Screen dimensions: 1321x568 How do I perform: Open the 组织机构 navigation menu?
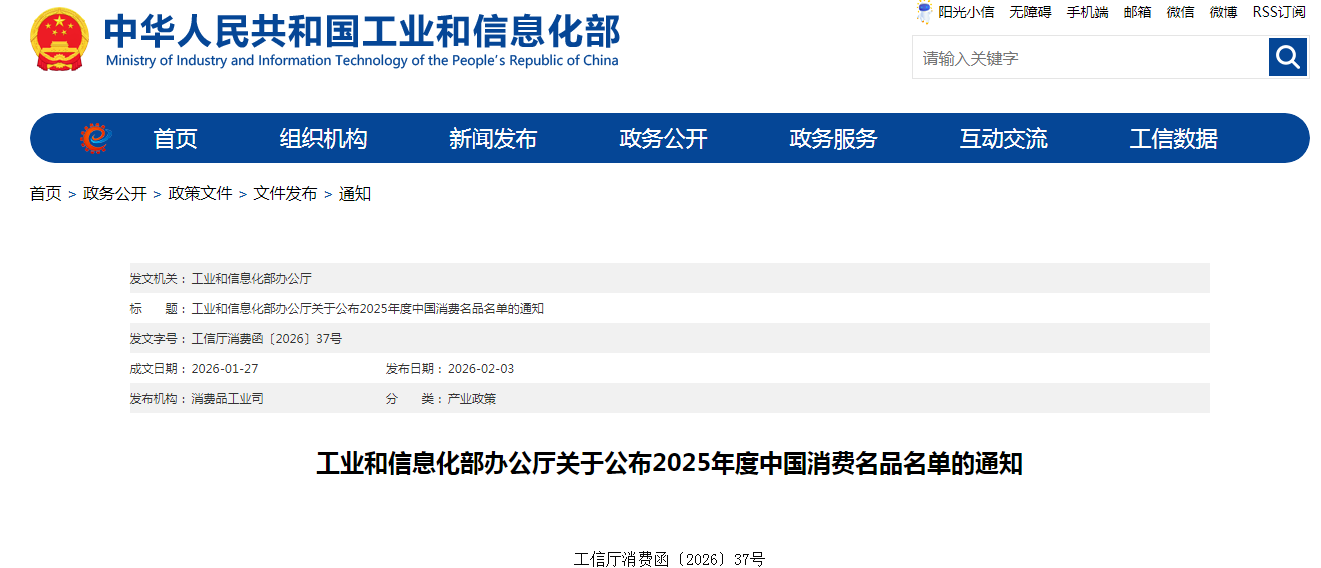(x=323, y=139)
